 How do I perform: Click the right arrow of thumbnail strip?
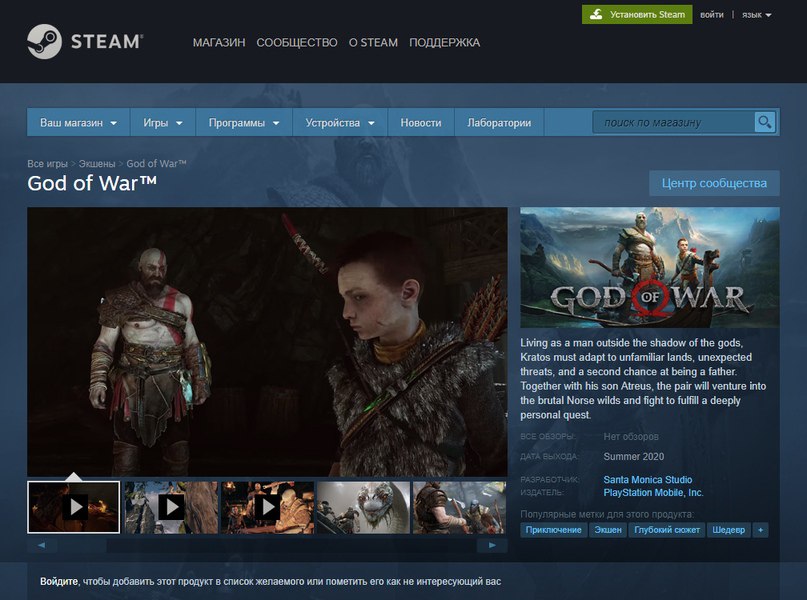(492, 545)
